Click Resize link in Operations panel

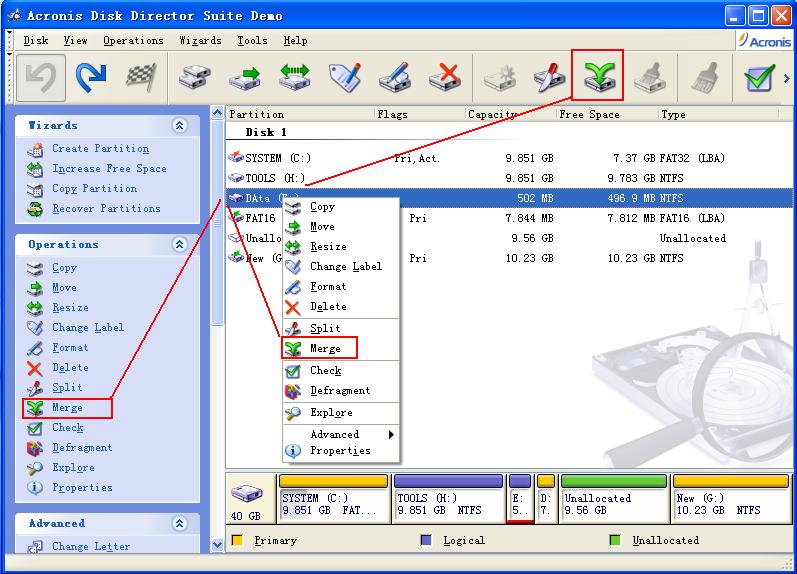click(x=71, y=308)
